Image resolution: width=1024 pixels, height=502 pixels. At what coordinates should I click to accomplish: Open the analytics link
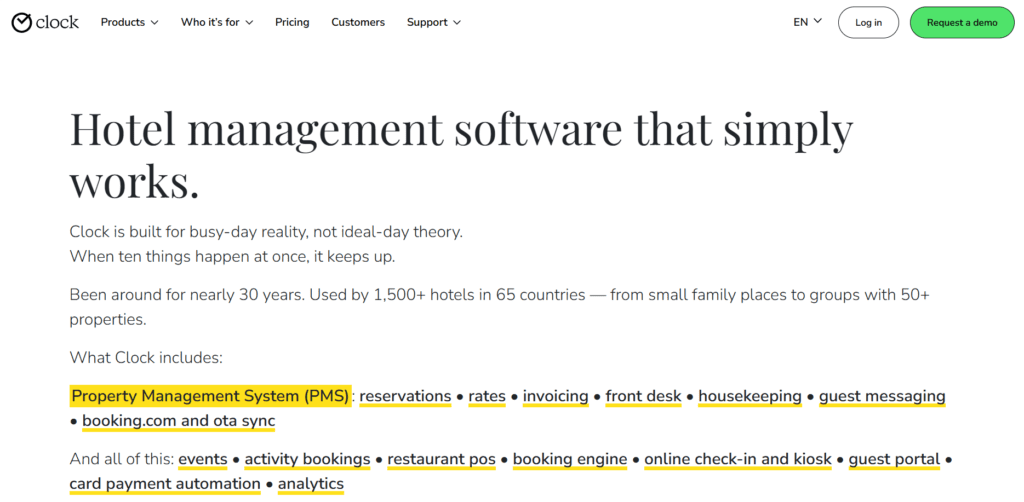pos(311,484)
